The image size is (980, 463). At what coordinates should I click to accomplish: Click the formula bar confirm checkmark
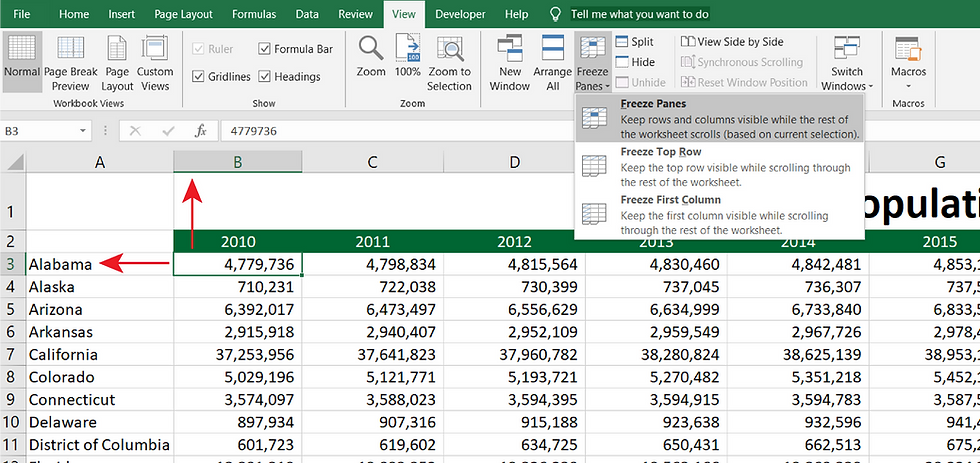(x=168, y=131)
